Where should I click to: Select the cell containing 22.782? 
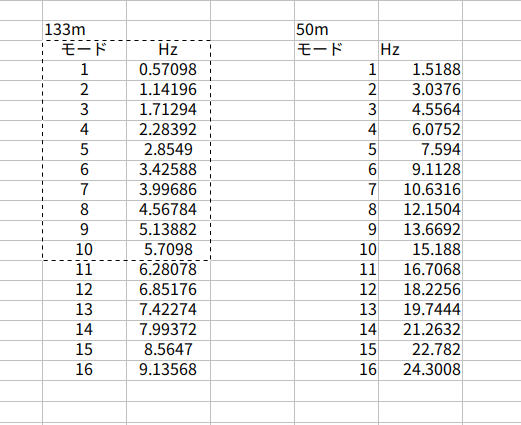pyautogui.click(x=421, y=350)
